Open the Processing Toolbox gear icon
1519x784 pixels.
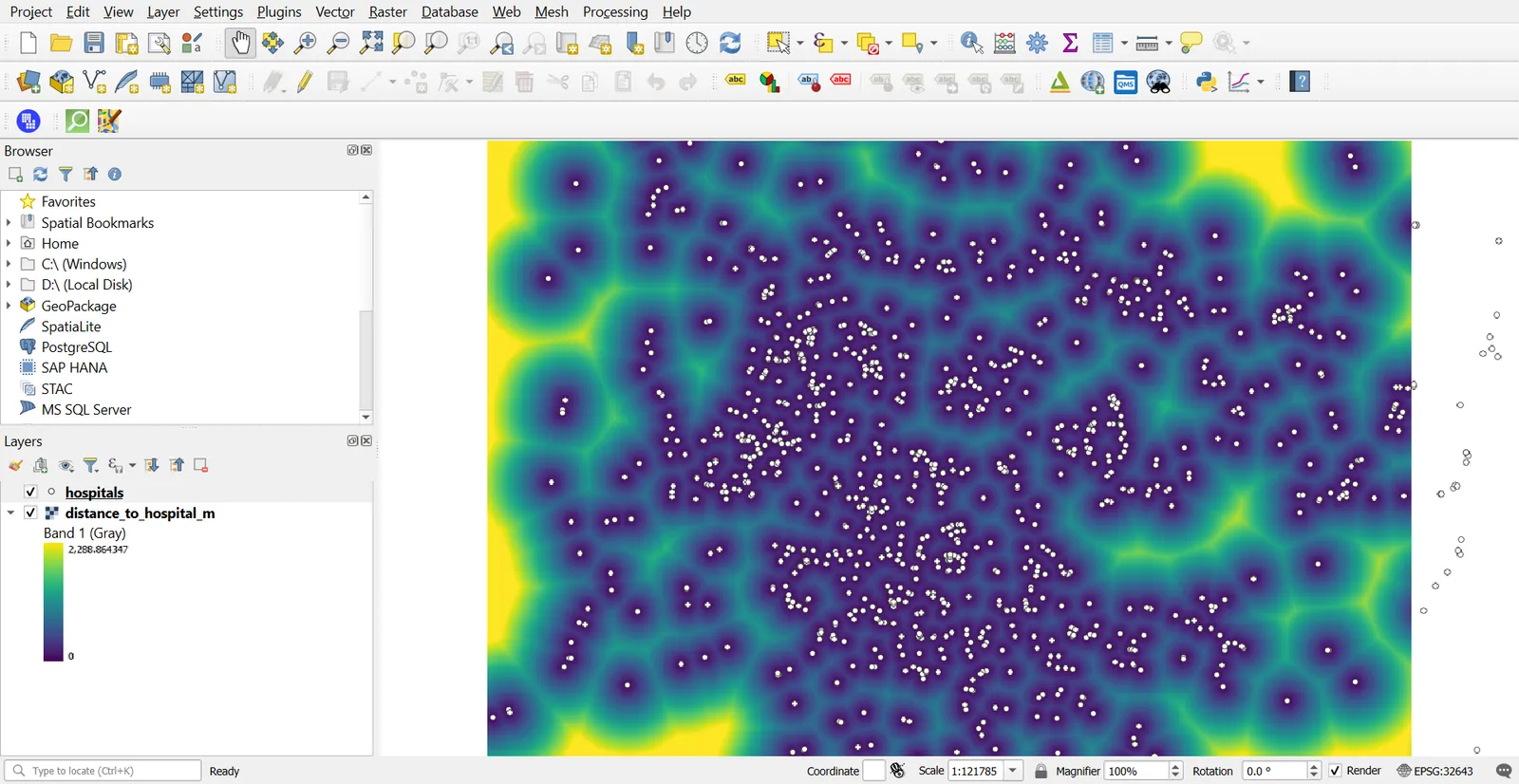[x=1038, y=43]
